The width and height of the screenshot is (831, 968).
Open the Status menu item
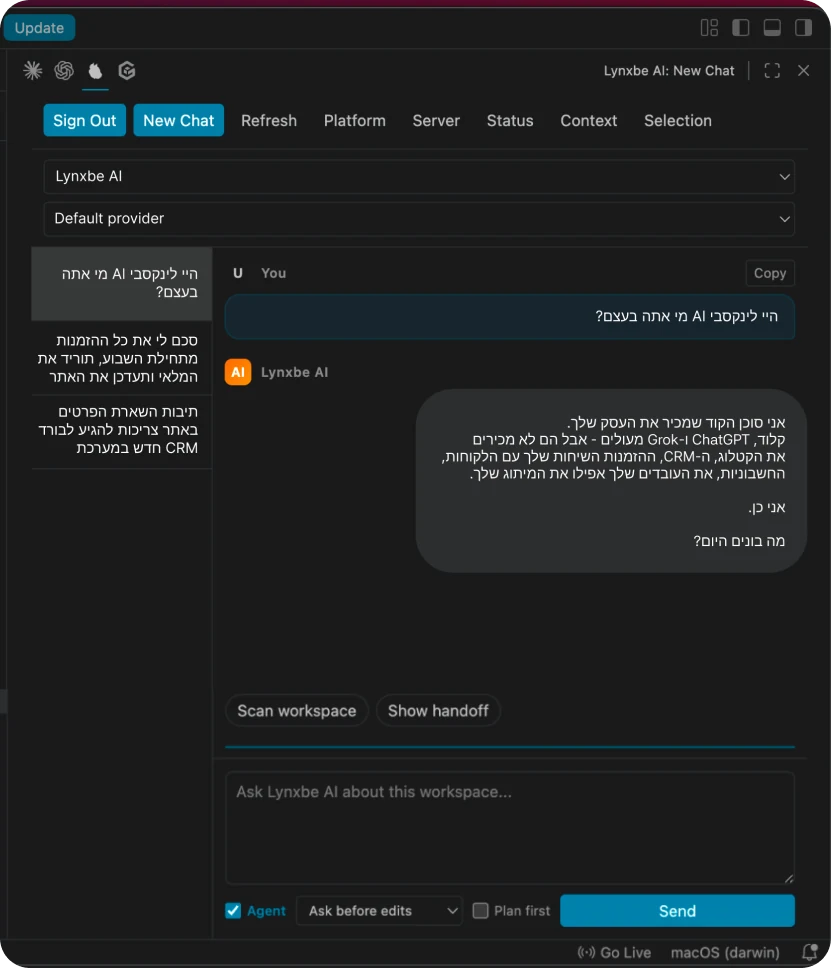click(509, 120)
